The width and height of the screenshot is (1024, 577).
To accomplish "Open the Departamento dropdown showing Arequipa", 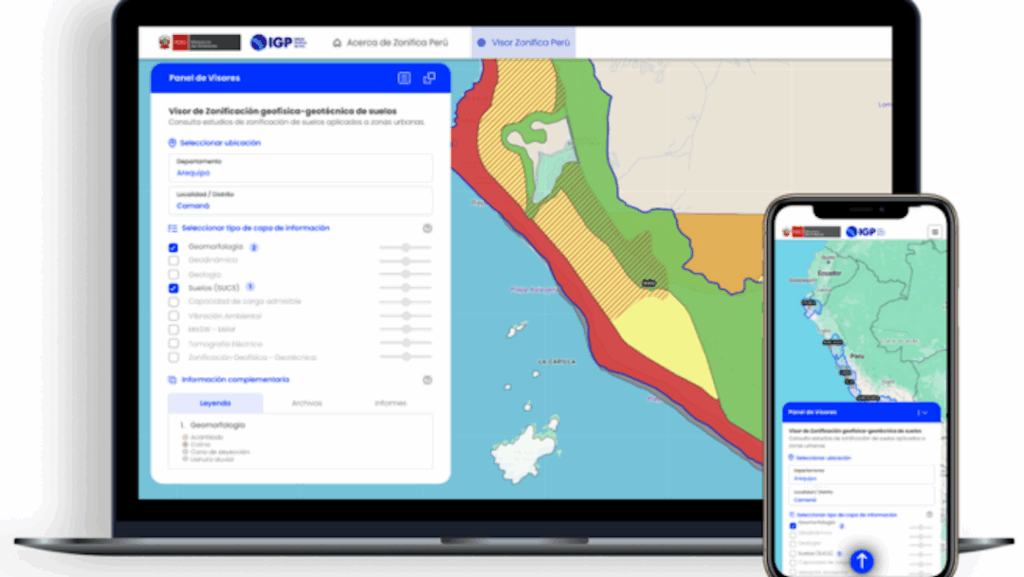I will click(x=300, y=167).
